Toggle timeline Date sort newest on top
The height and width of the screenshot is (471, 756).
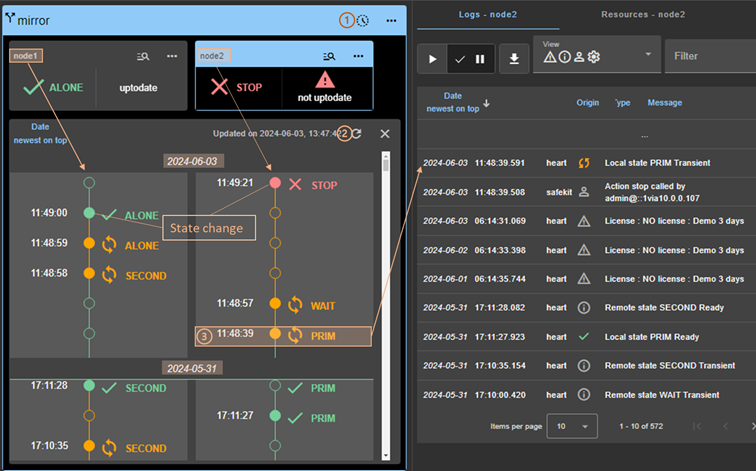(40, 134)
